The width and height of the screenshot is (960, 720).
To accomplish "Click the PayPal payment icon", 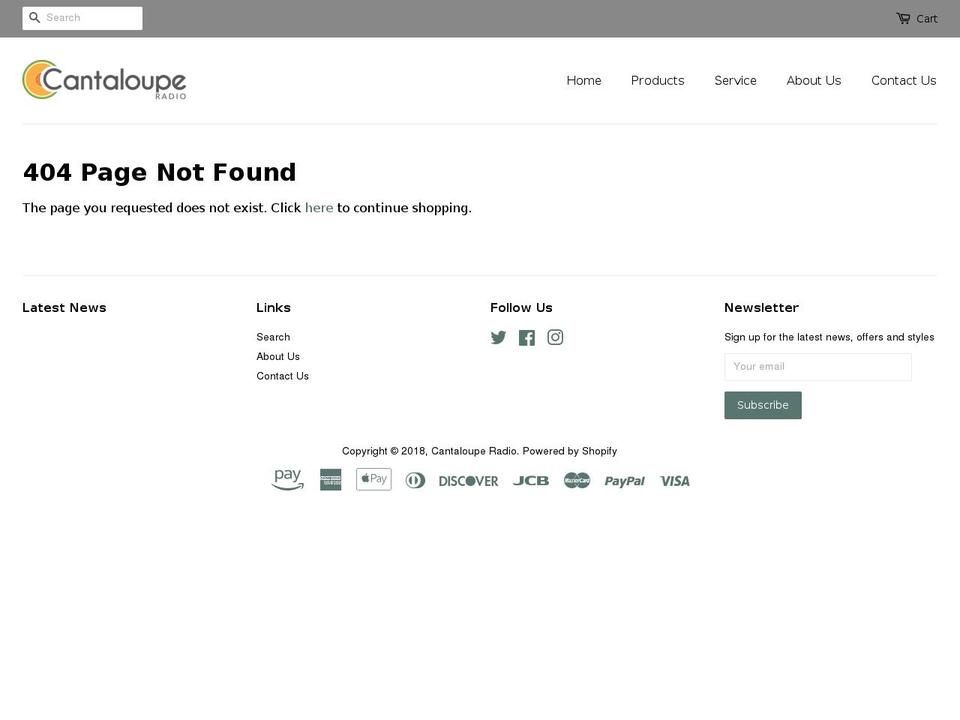I will click(x=624, y=481).
